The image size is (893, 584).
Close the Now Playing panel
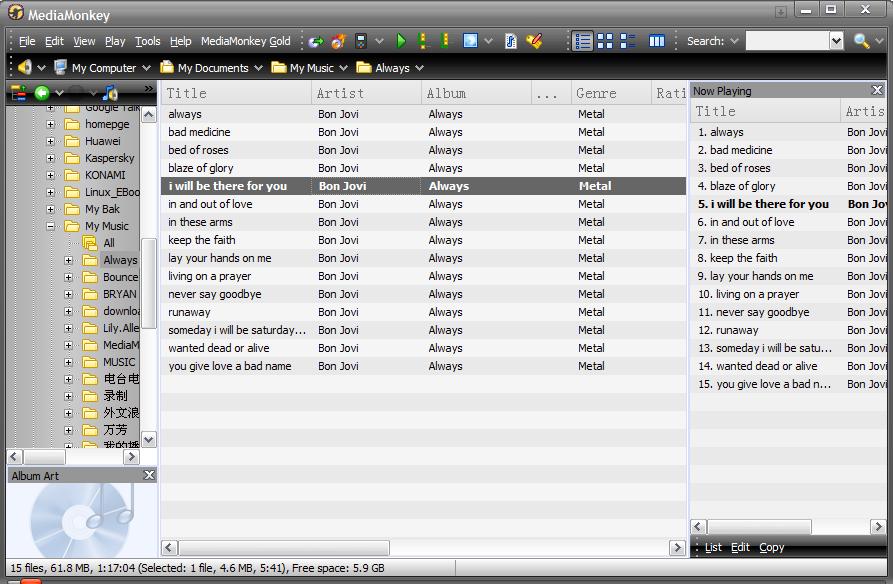[877, 90]
